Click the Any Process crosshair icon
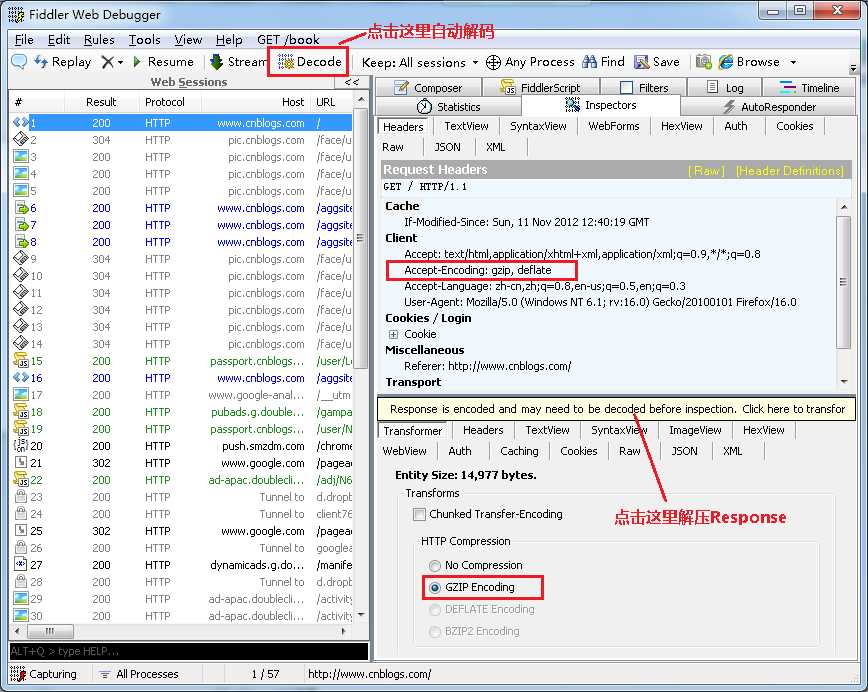Image resolution: width=868 pixels, height=692 pixels. [493, 63]
